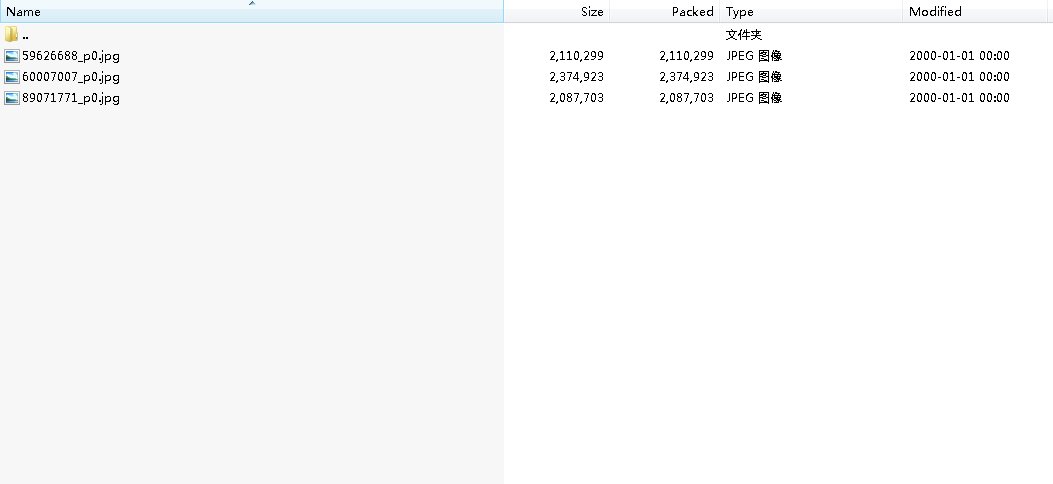Image resolution: width=1053 pixels, height=484 pixels.
Task: Click the modified date of 59626688_p0.jpg
Action: pyautogui.click(x=959, y=56)
